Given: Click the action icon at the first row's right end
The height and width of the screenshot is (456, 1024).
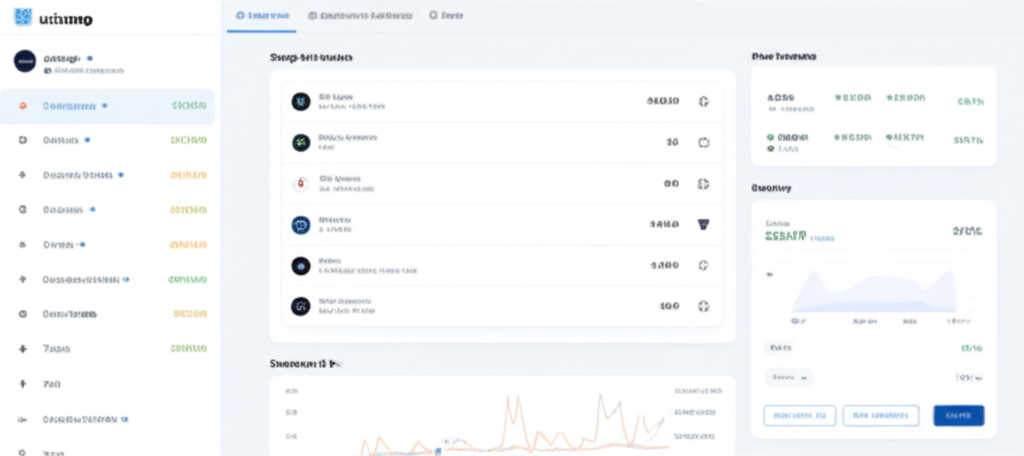Looking at the screenshot, I should coord(702,101).
